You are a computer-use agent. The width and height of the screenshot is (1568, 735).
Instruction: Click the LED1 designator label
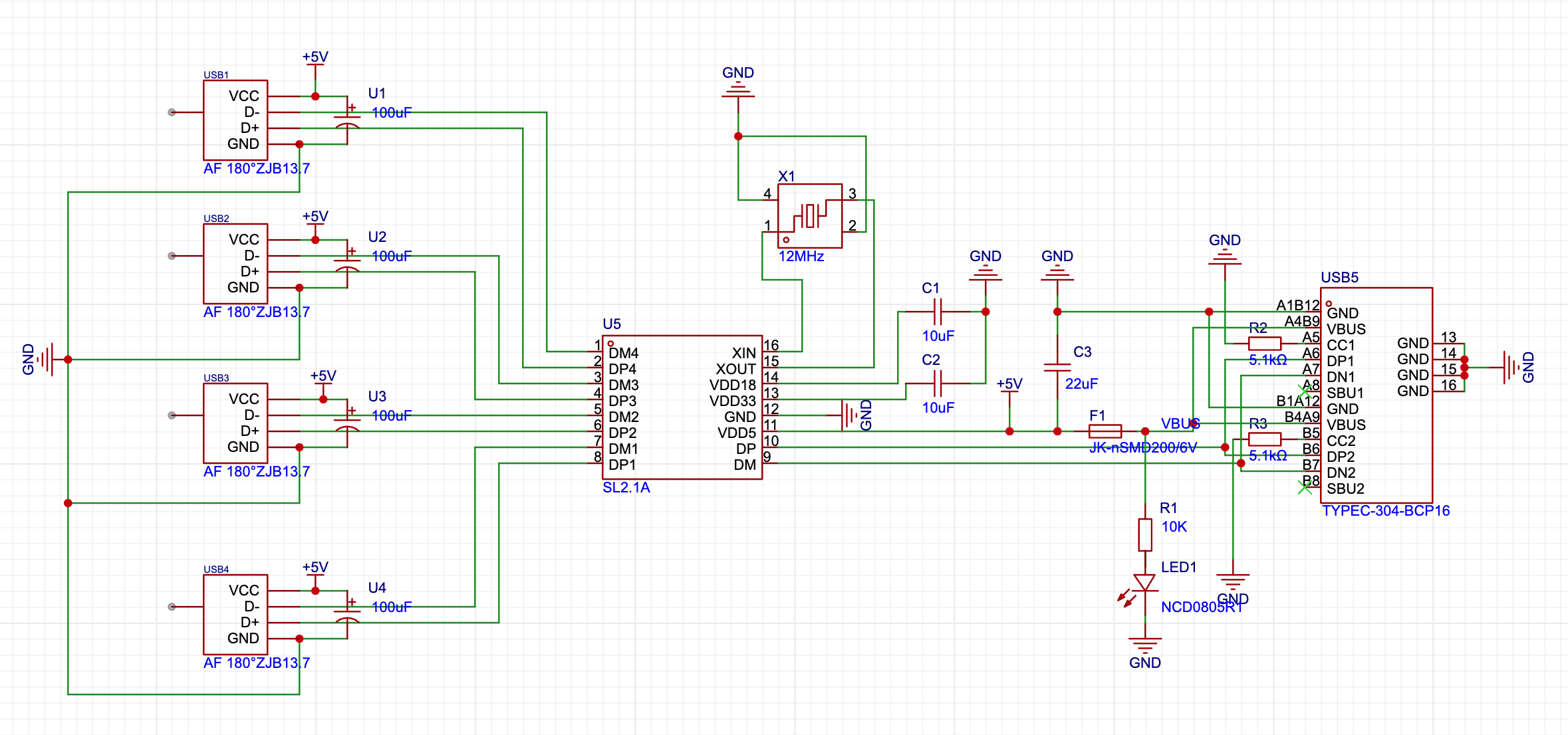click(x=1178, y=567)
